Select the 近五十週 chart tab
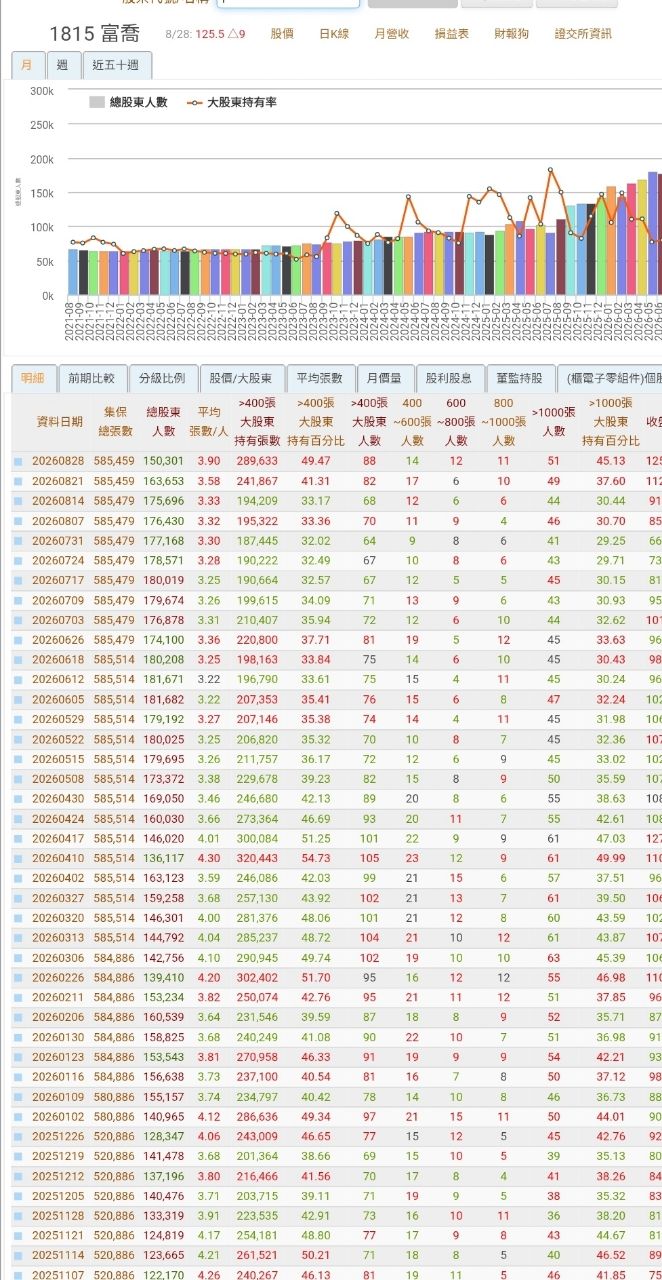This screenshot has height=1280, width=662. (x=117, y=65)
